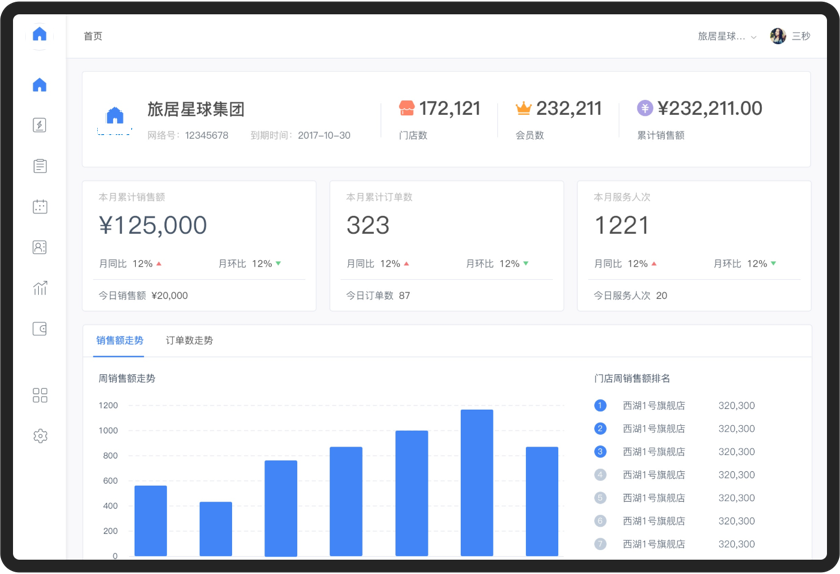The image size is (840, 574).
Task: Click rank 5 gray badge in ranking
Action: click(x=601, y=498)
